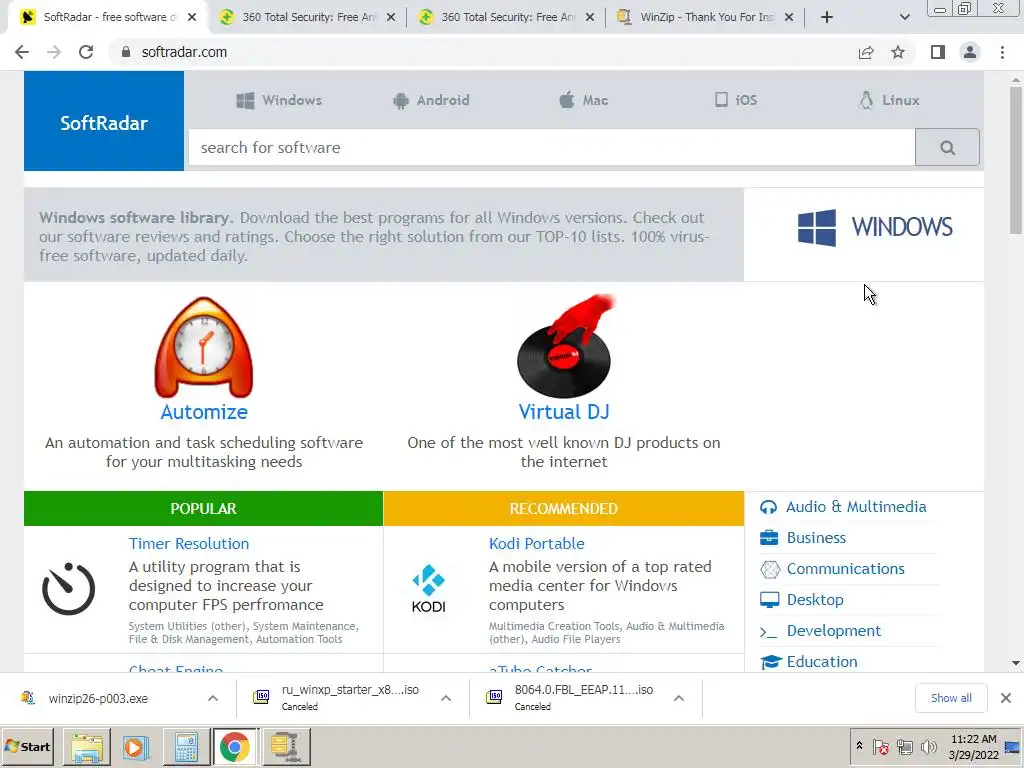Open the File Explorer taskbar icon
Screen dimensions: 1024x768
pos(87,747)
